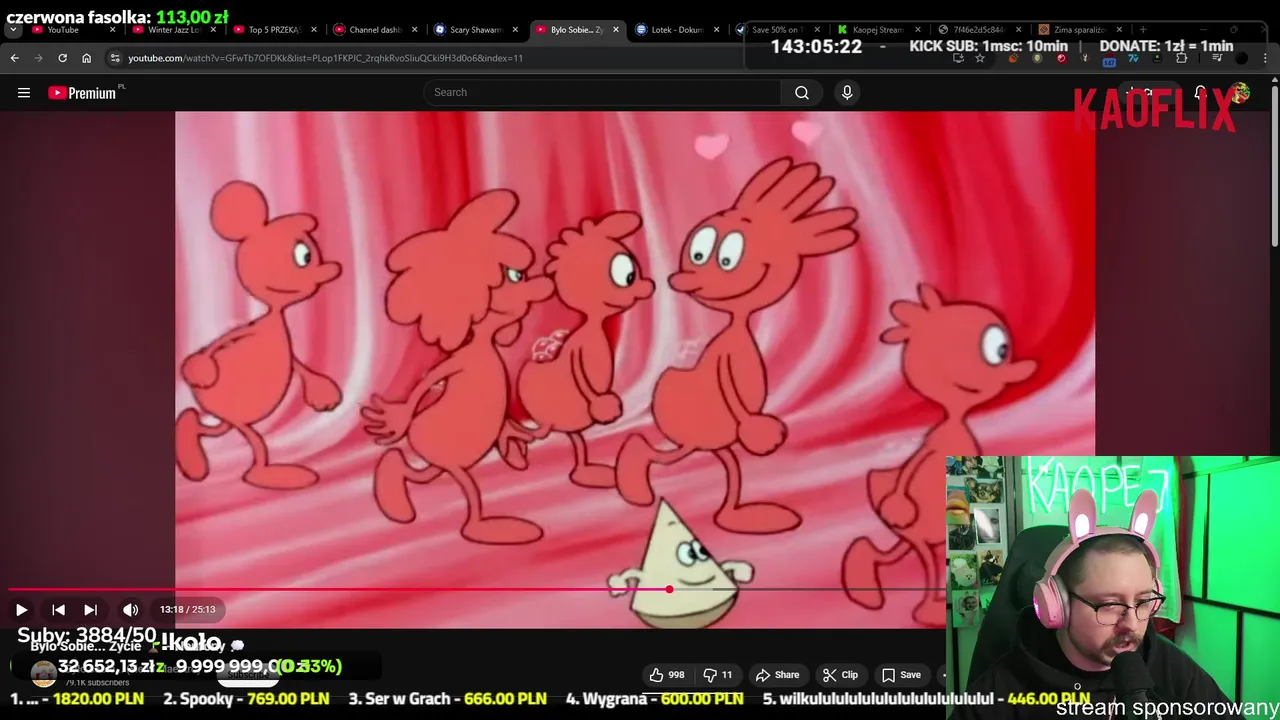Switch to the Winter Jazz tab

pos(170,30)
